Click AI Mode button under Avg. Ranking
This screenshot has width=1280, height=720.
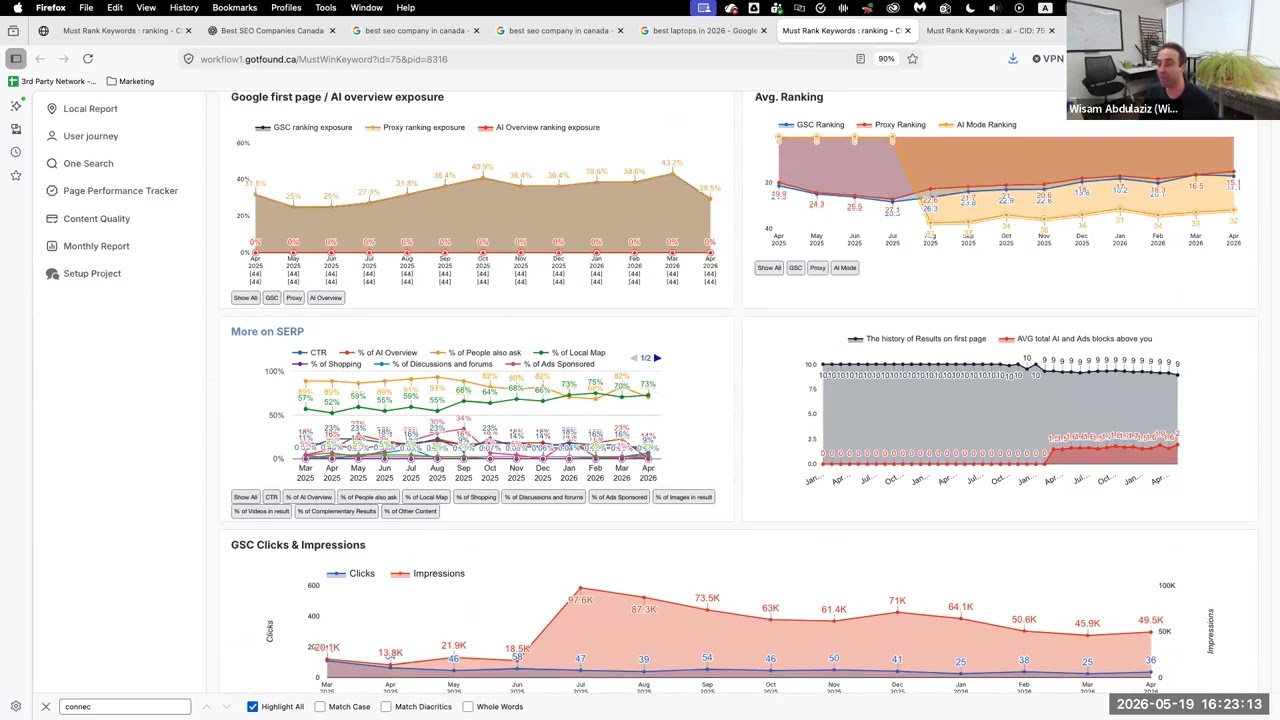coord(845,268)
